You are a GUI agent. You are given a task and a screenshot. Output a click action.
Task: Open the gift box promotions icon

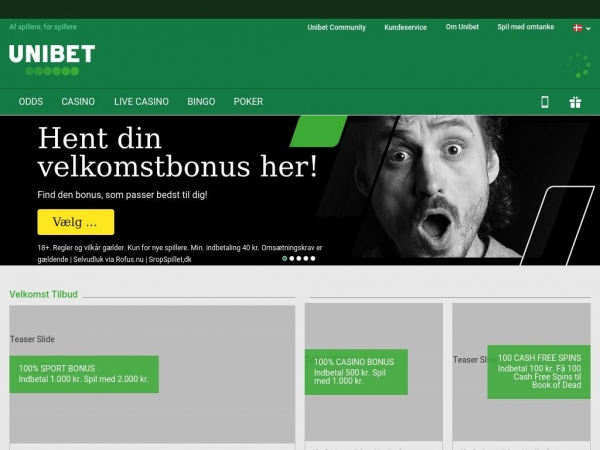(575, 102)
